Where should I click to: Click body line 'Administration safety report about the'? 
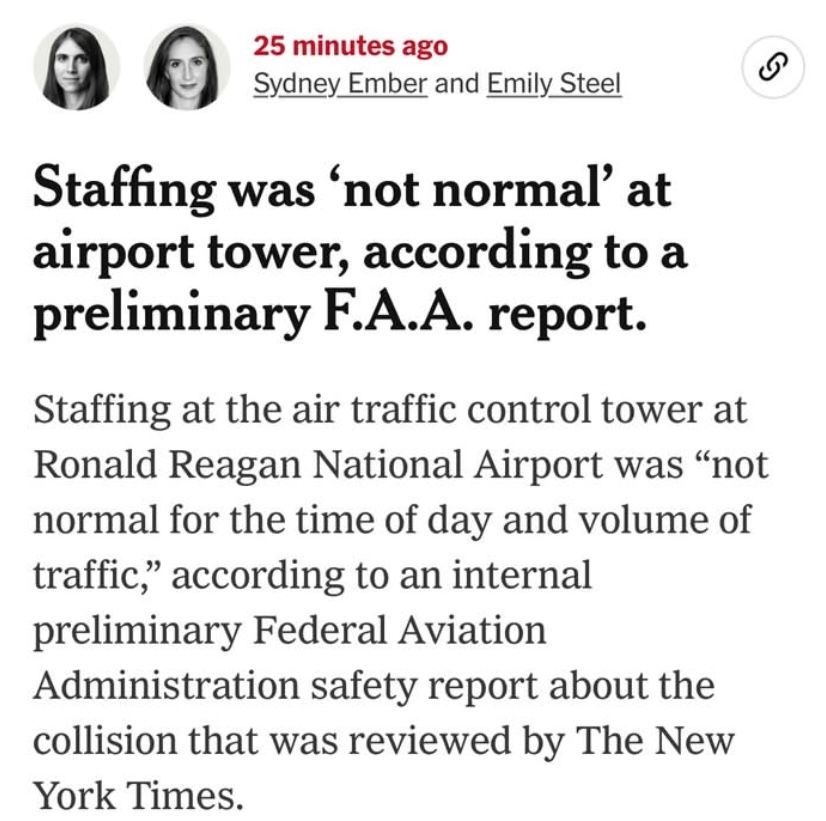(375, 686)
